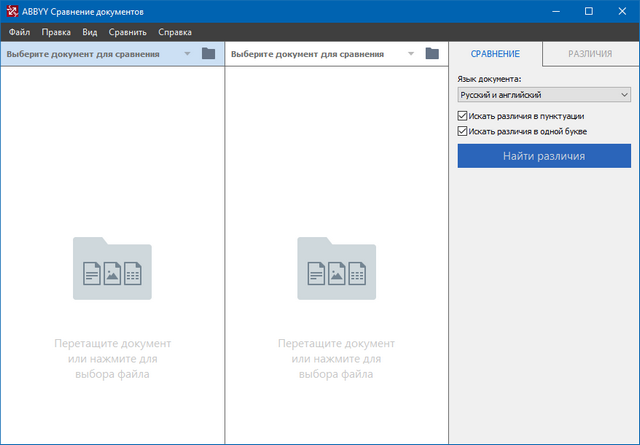
Task: Toggle one-letter differences checkbox
Action: click(x=463, y=130)
